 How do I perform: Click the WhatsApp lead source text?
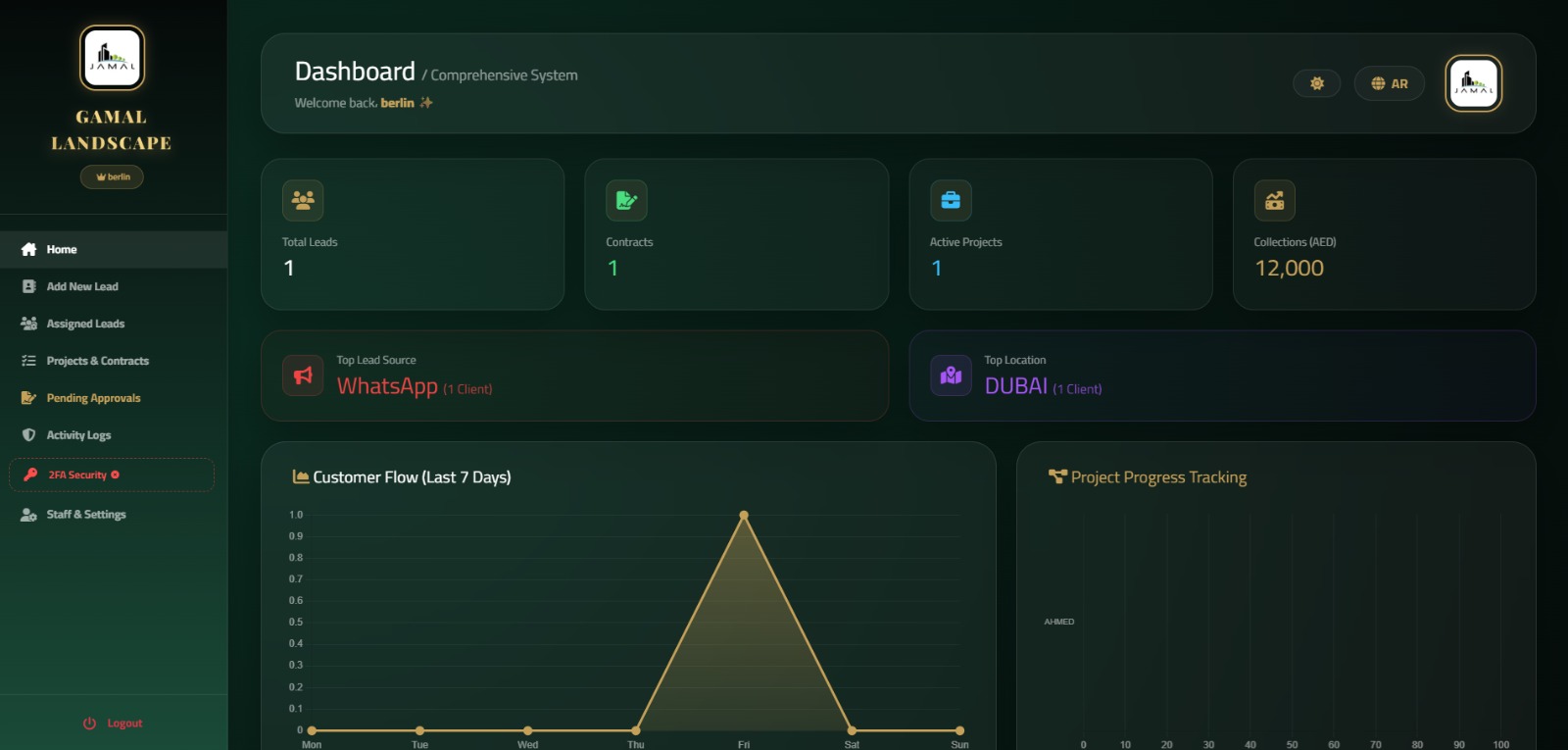coord(387,386)
